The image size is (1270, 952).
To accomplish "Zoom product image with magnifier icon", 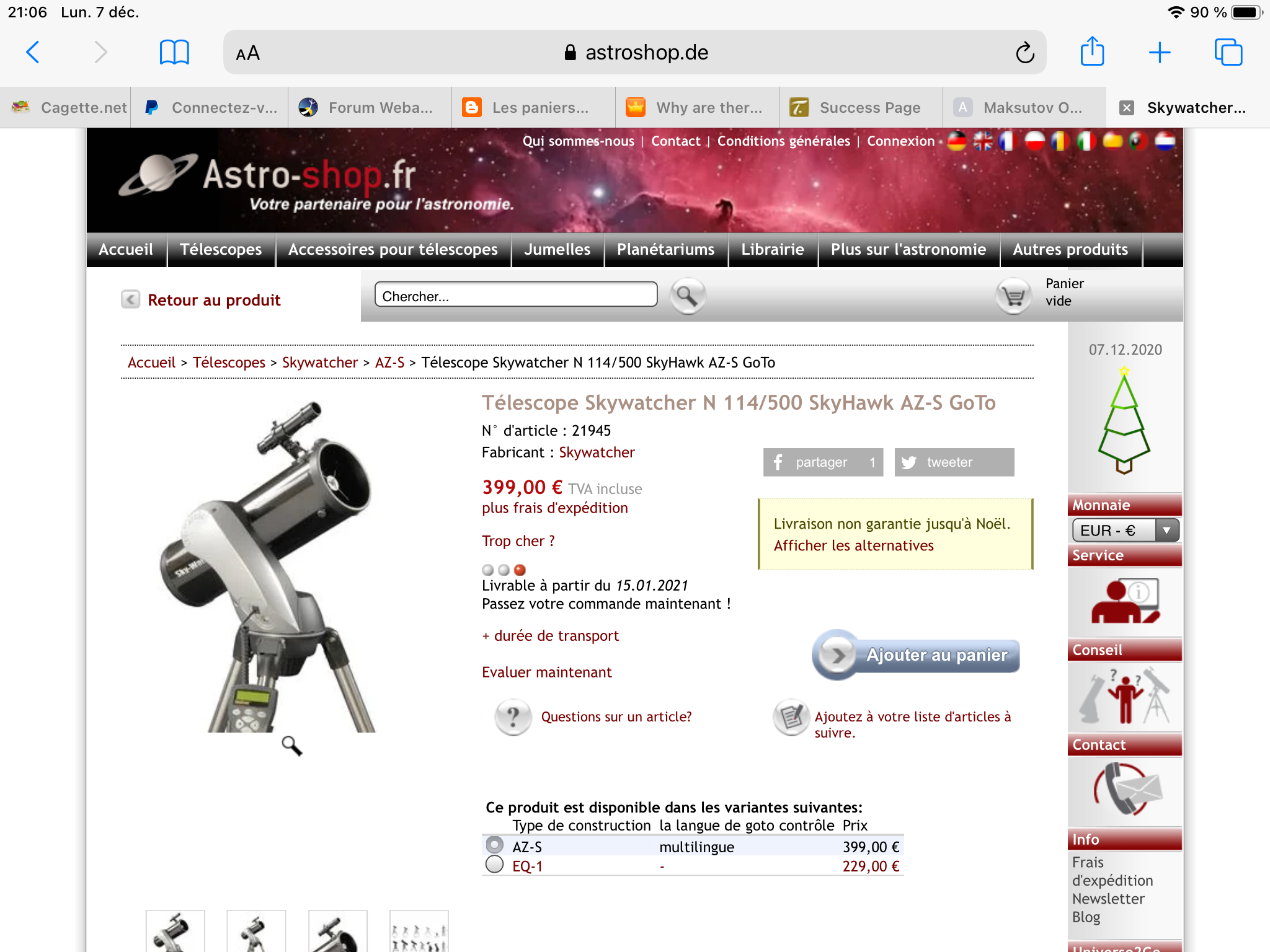I will click(x=291, y=746).
